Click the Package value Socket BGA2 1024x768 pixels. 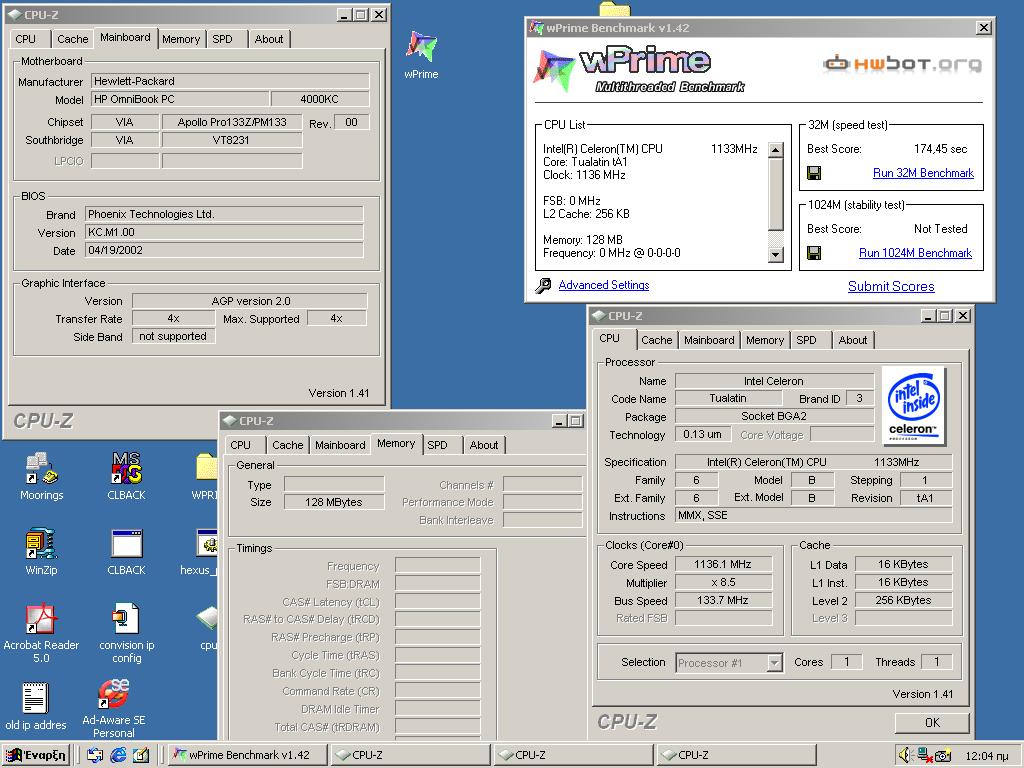[774, 416]
